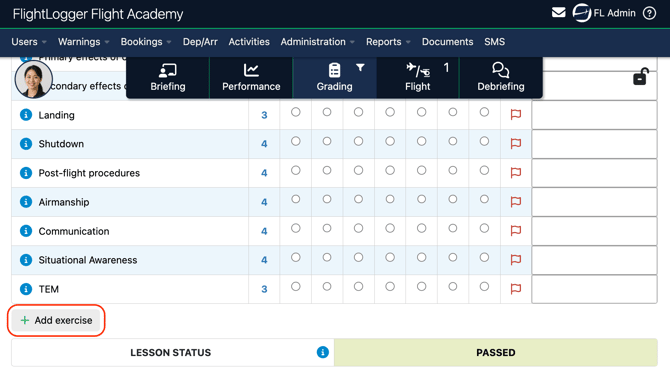Viewport: 670px width, 374px height.
Task: Select sixth grade radio for TEM
Action: (x=453, y=286)
